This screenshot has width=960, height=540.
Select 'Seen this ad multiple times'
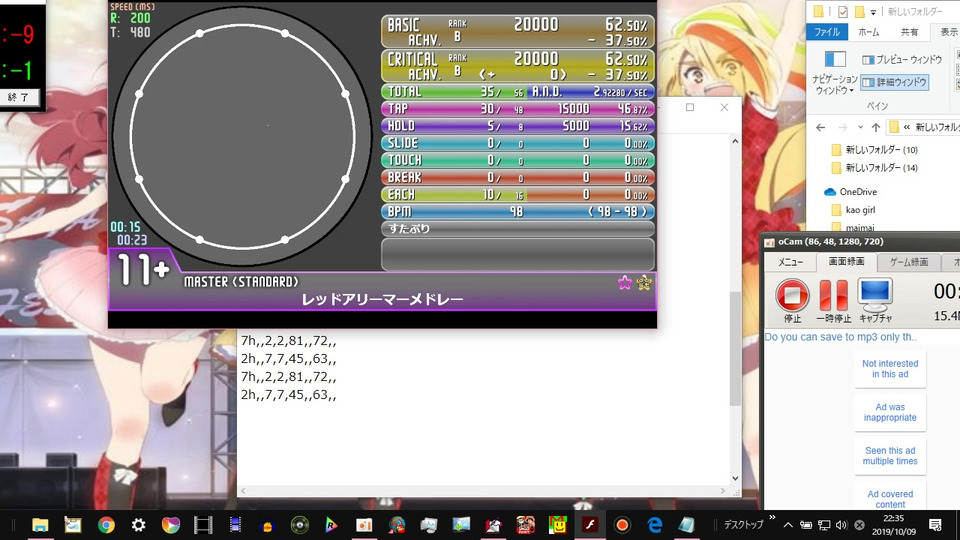pos(890,456)
